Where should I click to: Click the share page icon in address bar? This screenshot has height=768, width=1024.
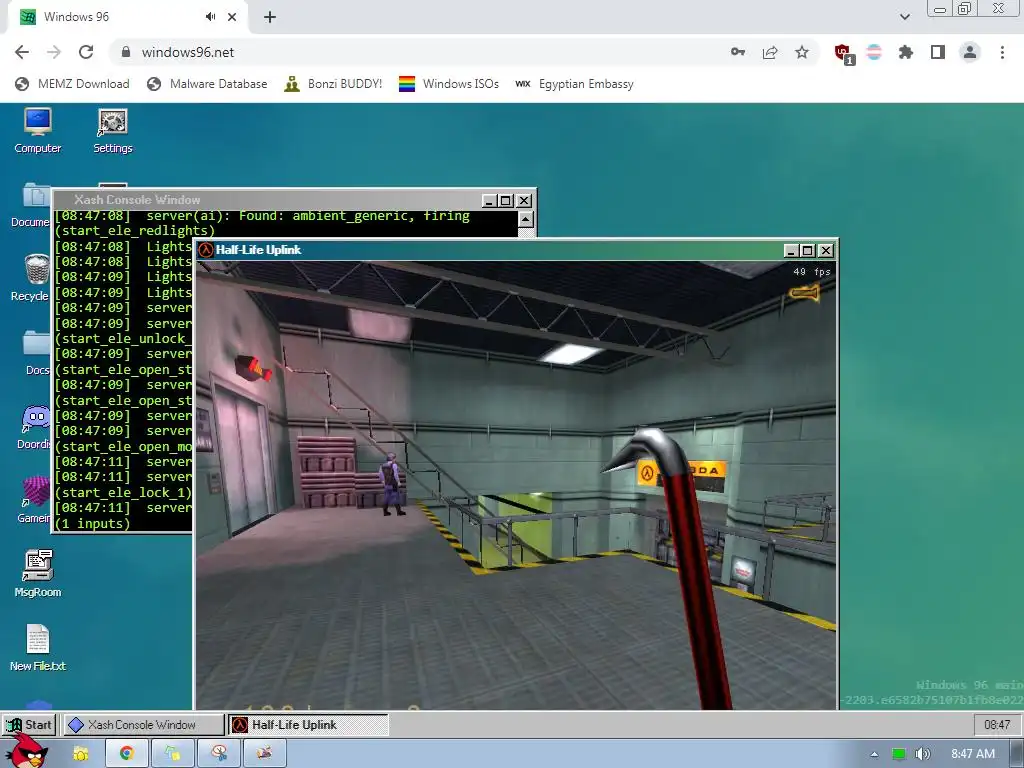(x=770, y=52)
